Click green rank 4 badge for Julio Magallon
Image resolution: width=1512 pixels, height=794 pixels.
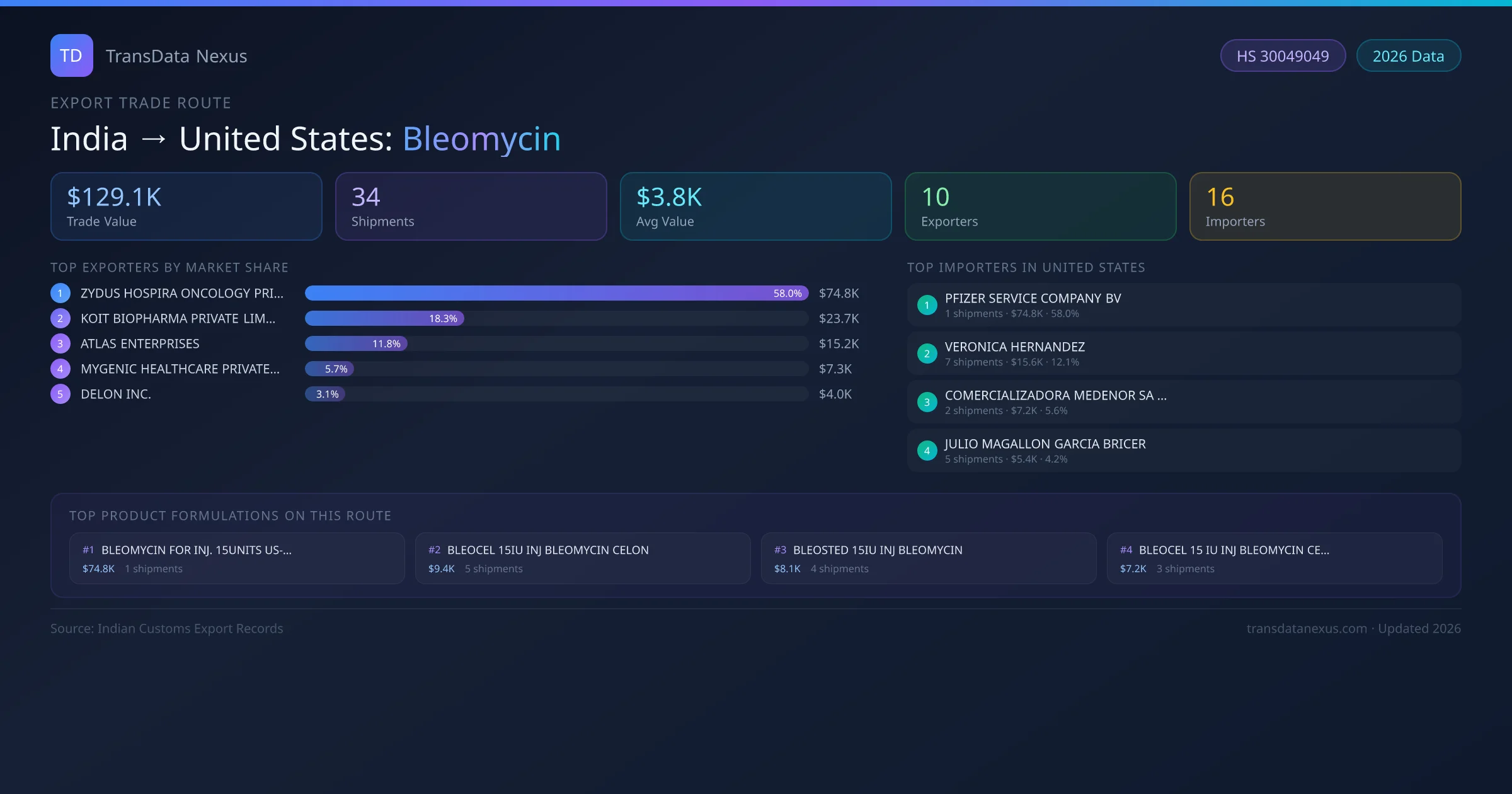coord(927,451)
